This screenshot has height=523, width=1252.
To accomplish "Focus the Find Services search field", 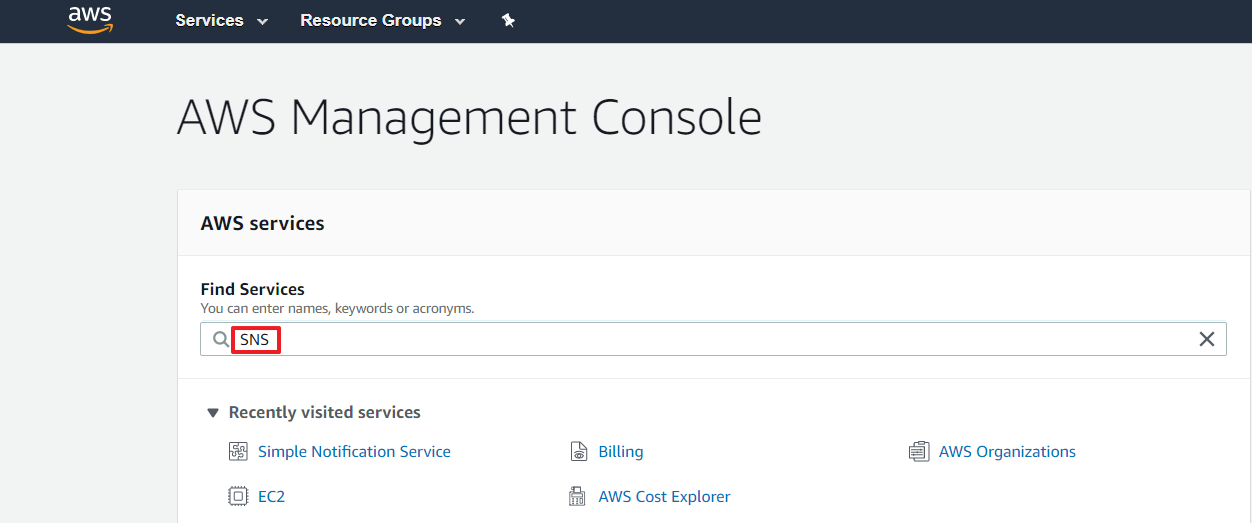I will tap(700, 340).
